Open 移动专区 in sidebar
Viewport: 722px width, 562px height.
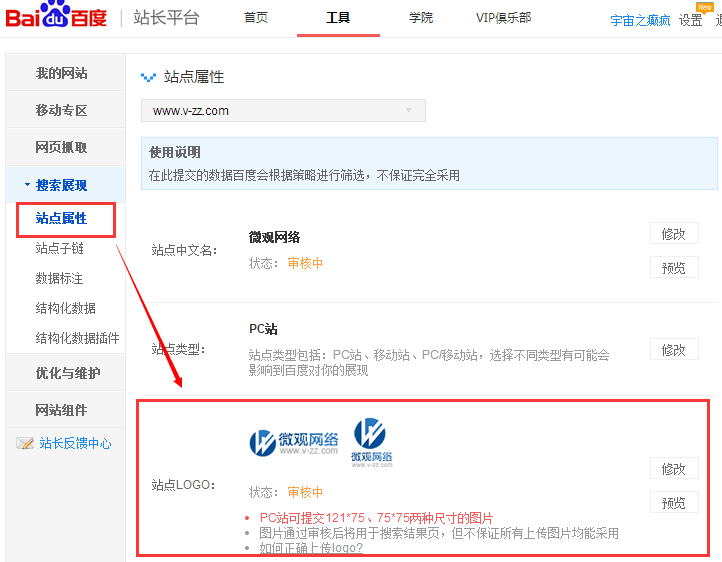[65, 110]
